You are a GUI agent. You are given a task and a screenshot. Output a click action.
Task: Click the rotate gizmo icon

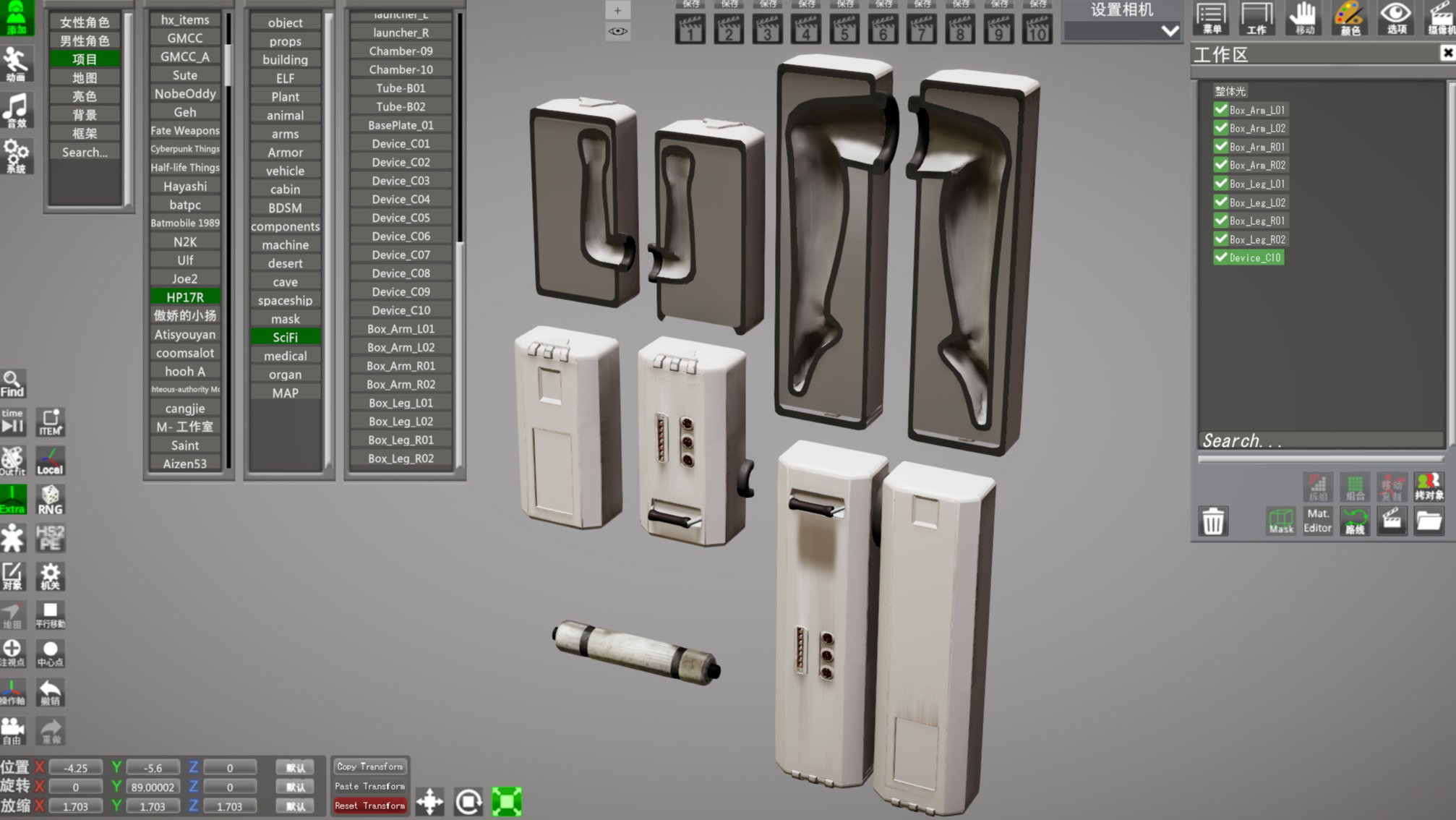pyautogui.click(x=468, y=801)
